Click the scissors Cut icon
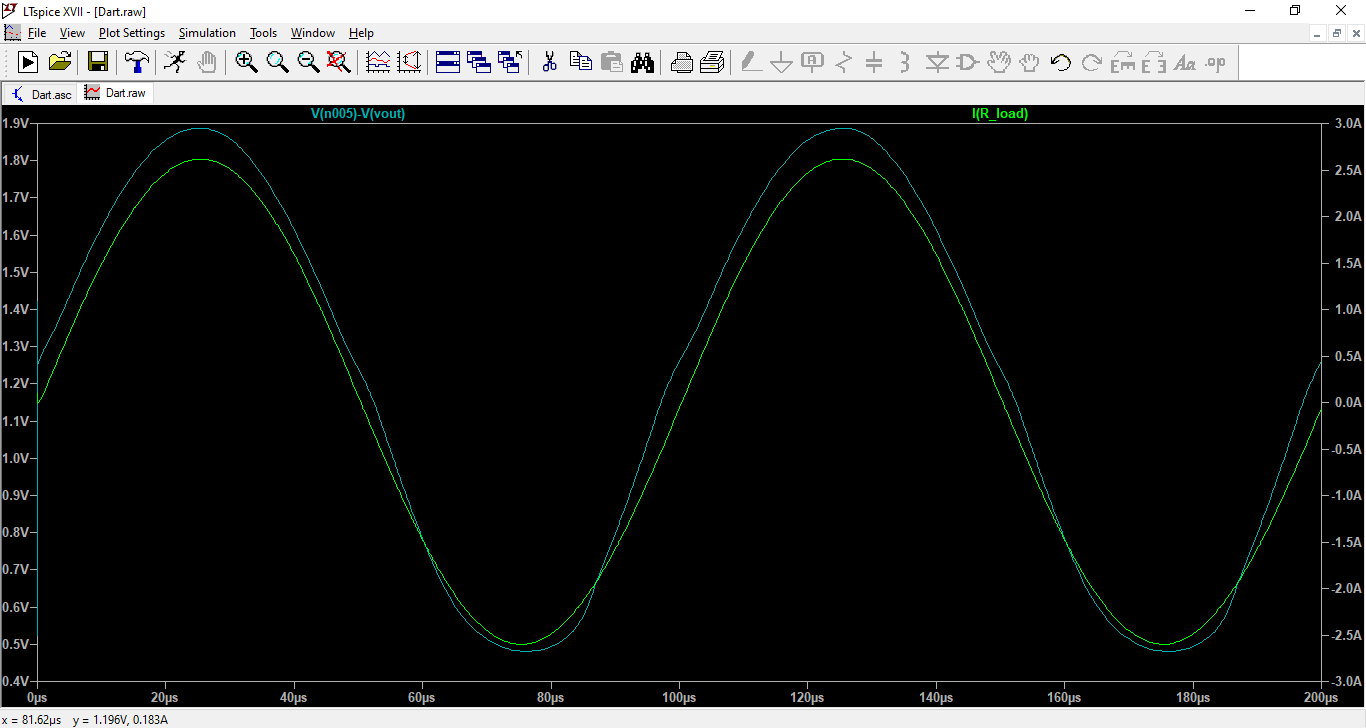This screenshot has height=728, width=1366. point(549,62)
